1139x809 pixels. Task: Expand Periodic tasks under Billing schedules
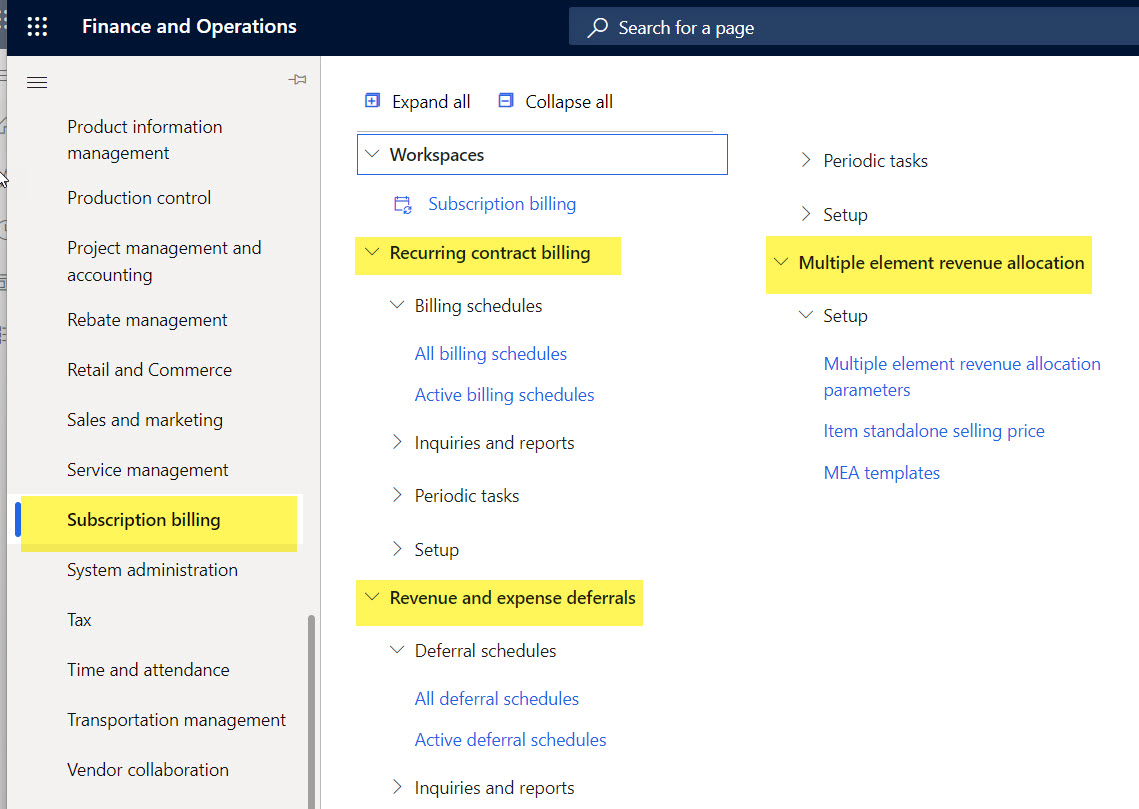(398, 495)
